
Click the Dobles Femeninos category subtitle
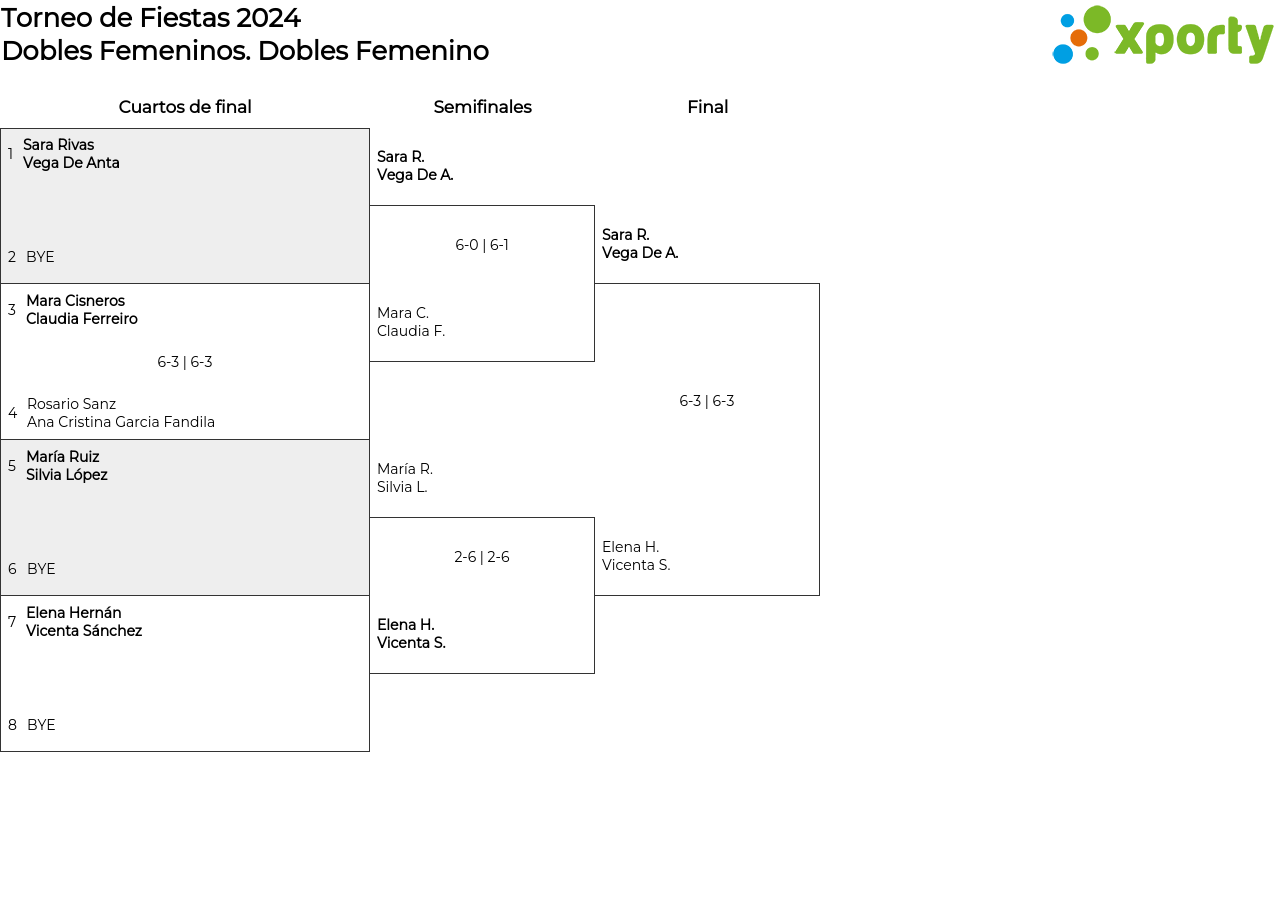(x=245, y=51)
